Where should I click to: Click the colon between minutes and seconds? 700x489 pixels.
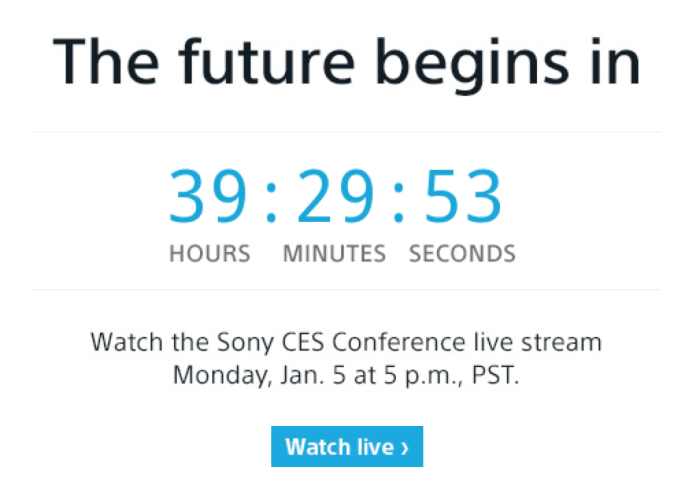pos(399,202)
